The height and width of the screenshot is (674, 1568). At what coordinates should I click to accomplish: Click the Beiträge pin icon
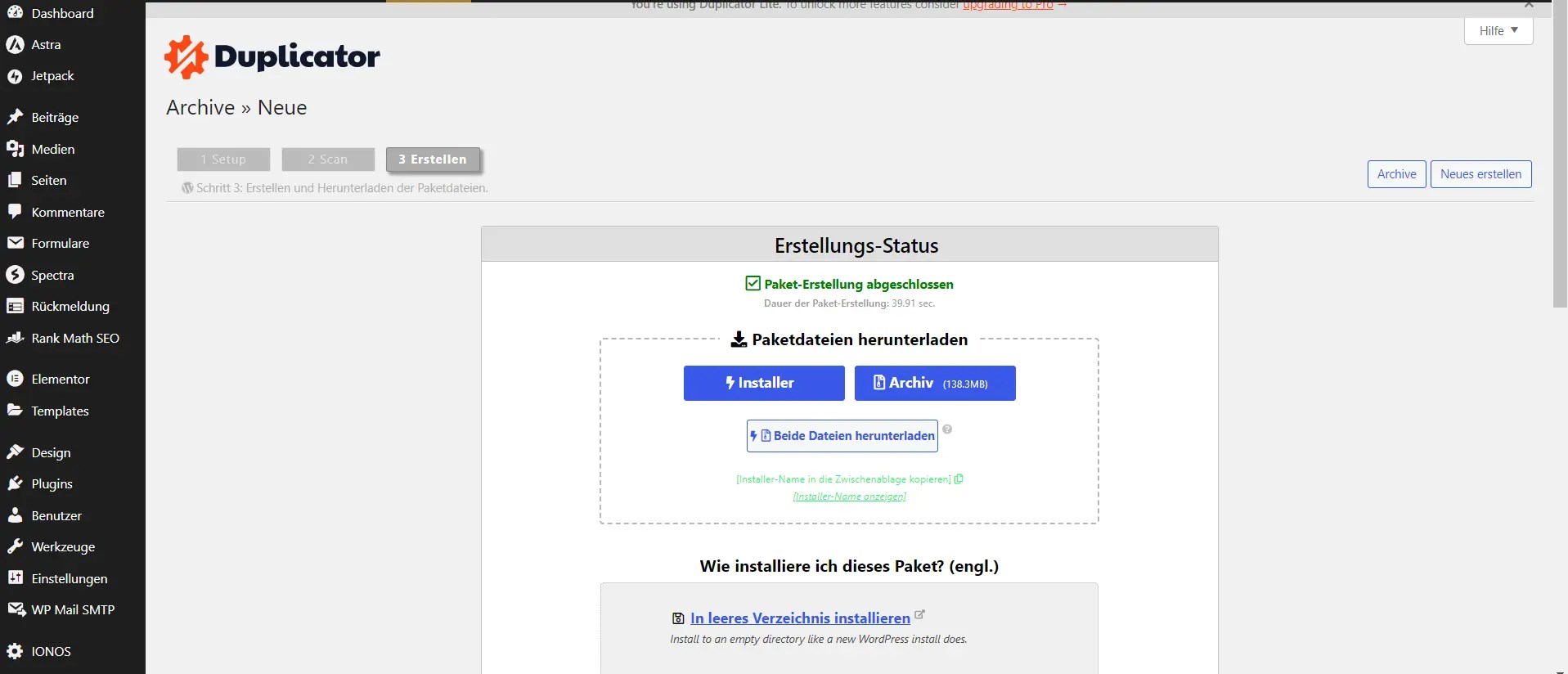point(15,117)
